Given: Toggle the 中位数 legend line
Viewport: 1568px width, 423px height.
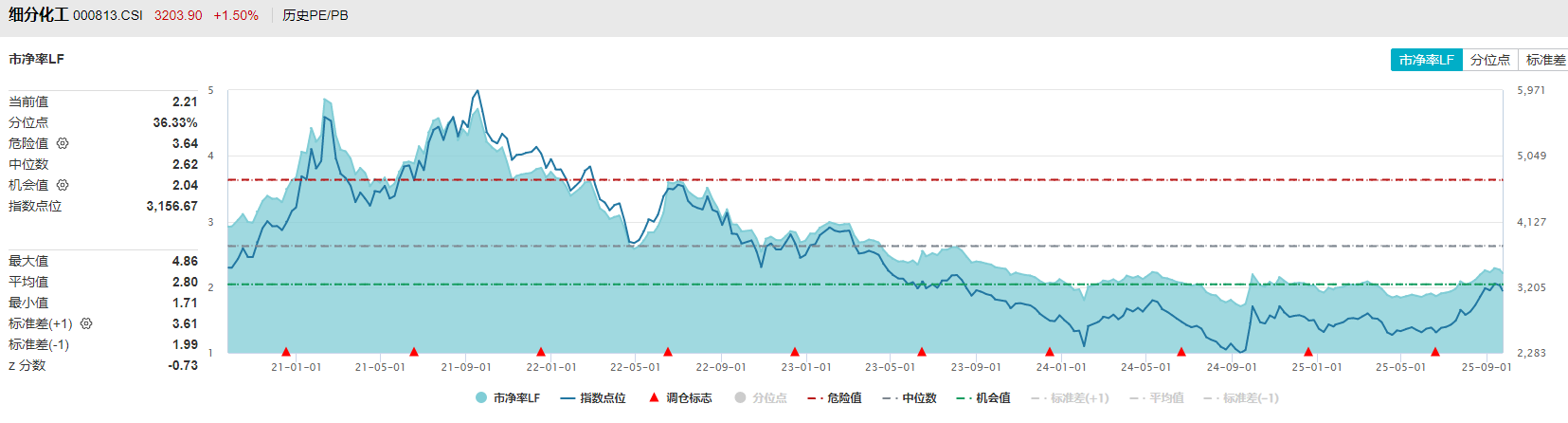Looking at the screenshot, I should coord(910,398).
